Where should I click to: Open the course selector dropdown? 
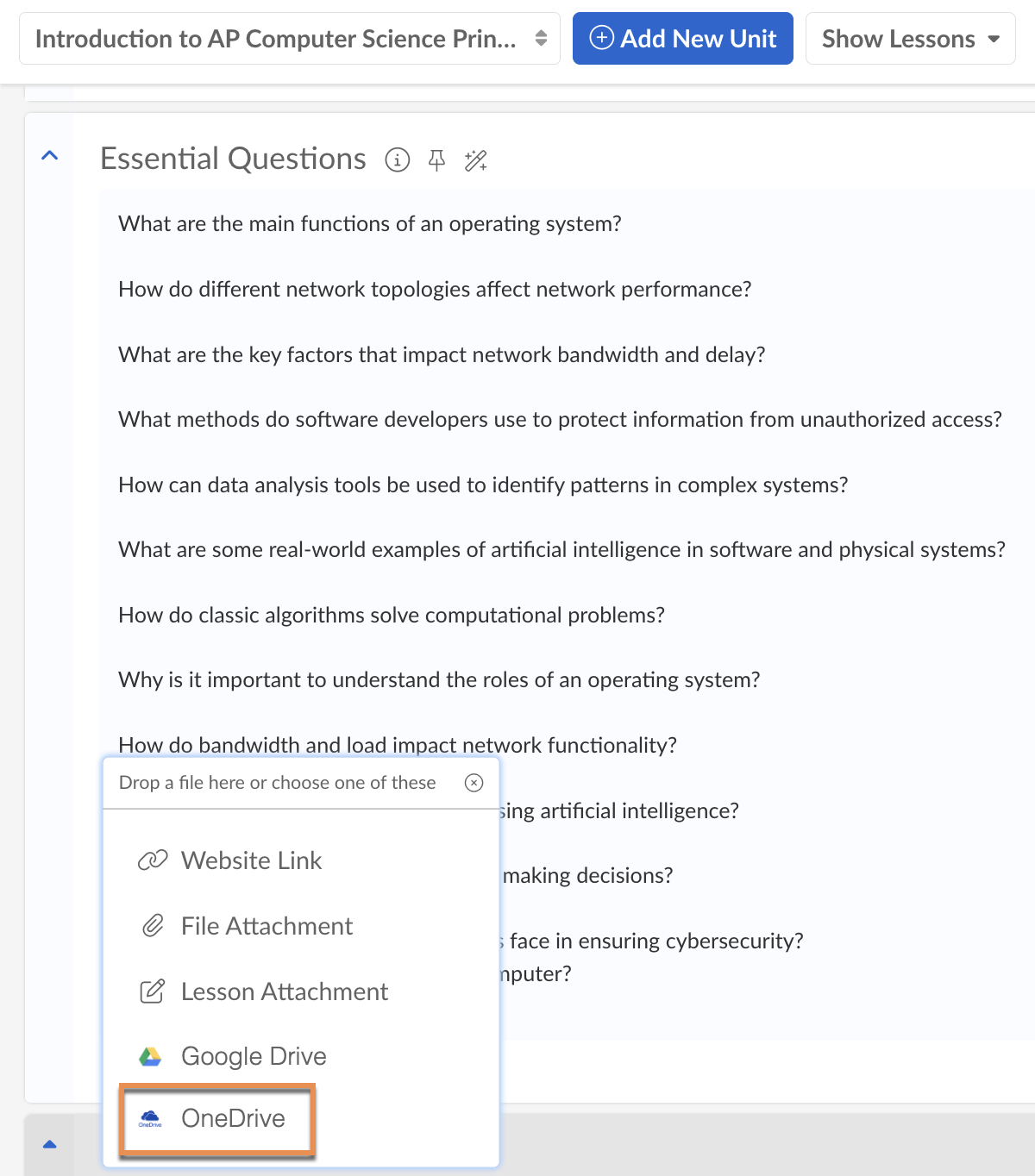click(290, 39)
